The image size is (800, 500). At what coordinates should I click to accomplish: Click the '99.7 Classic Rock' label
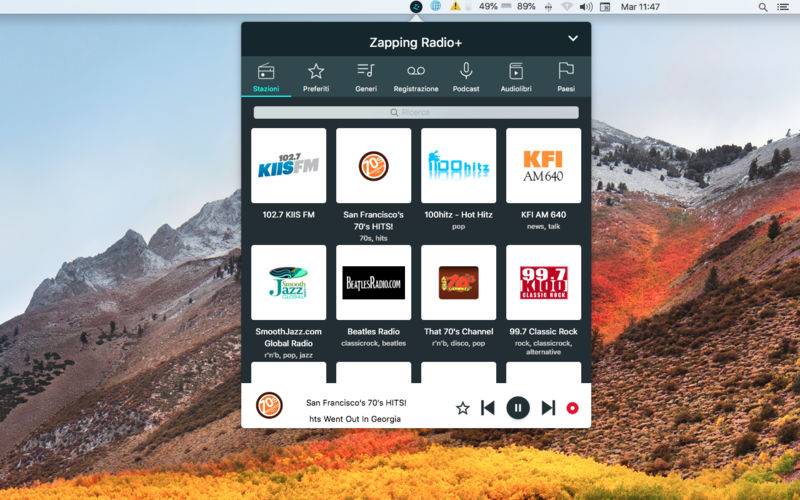(543, 332)
